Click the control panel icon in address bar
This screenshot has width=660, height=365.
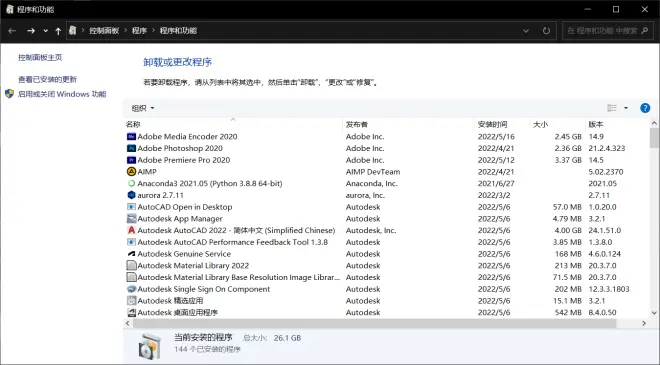point(73,30)
